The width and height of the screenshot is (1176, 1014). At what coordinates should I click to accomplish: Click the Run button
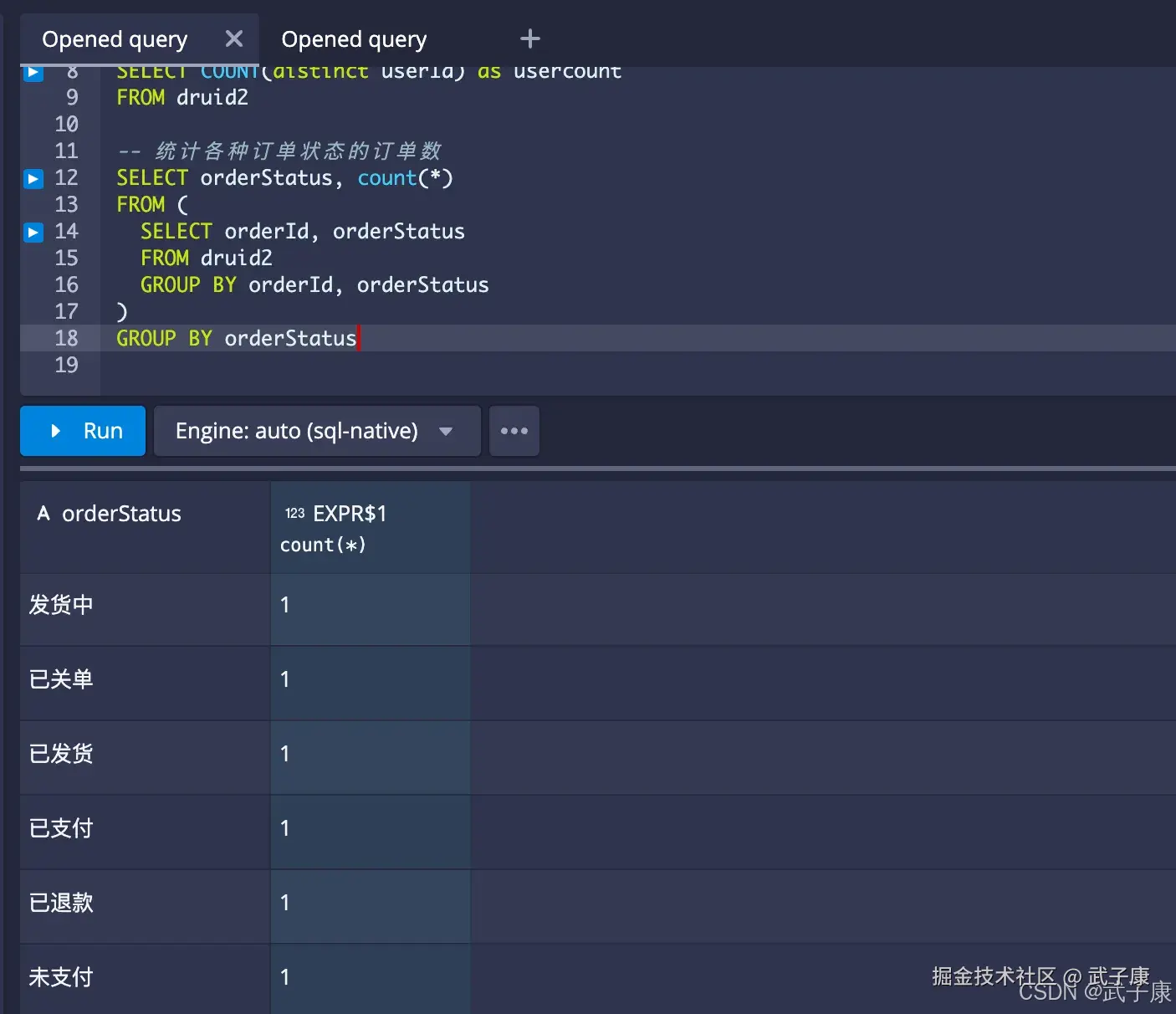(83, 431)
